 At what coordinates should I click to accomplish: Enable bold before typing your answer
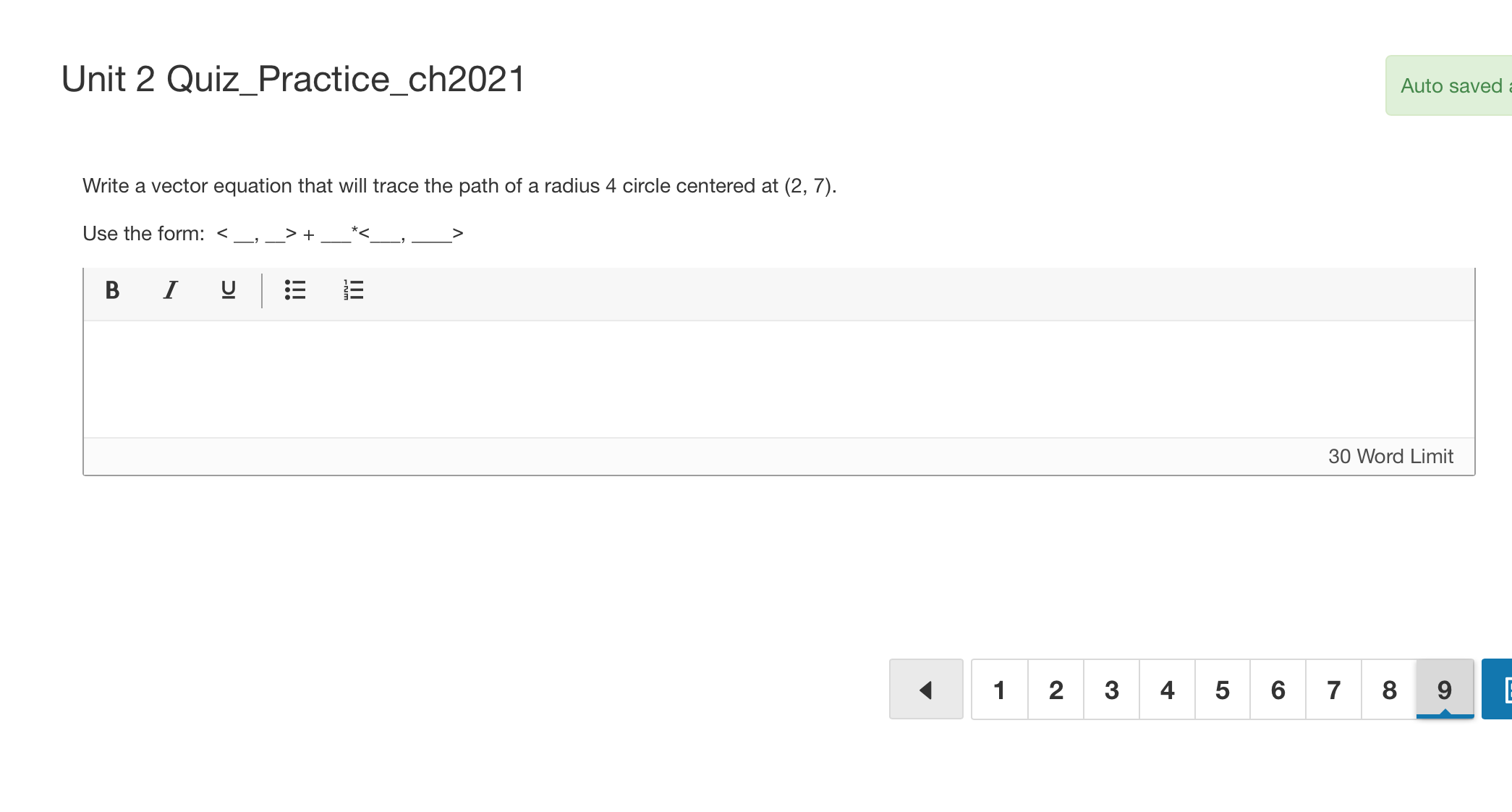(x=112, y=290)
